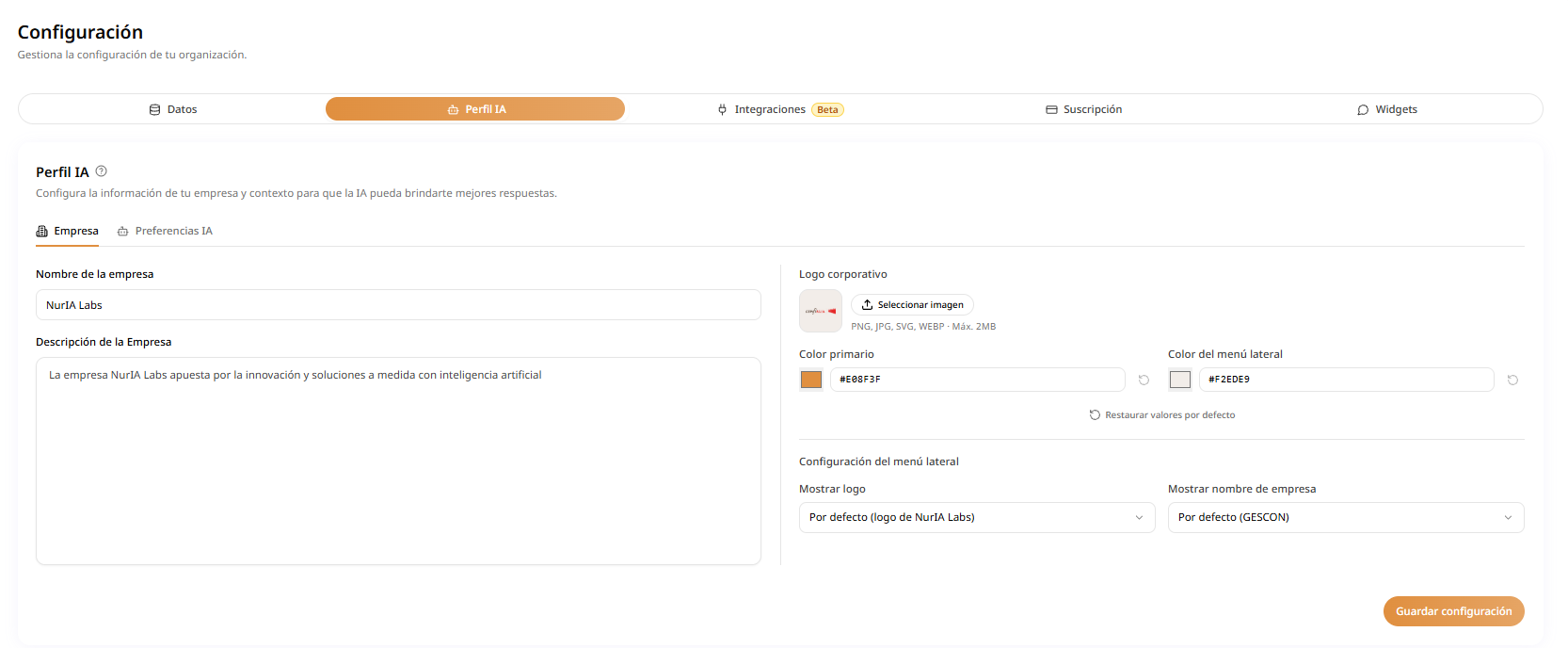Screen dimensions: 1568x648
Task: Click Restaurar valores por defecto
Action: 1161,414
